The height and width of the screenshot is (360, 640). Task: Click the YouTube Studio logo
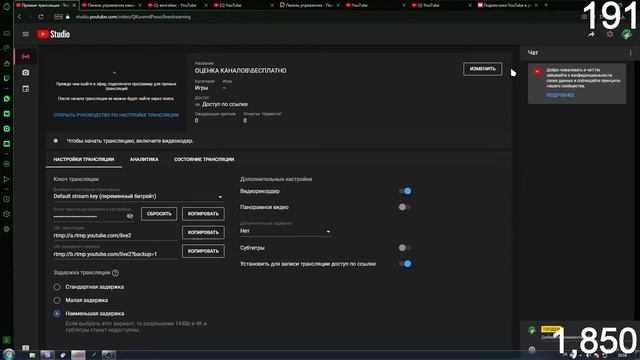53,34
